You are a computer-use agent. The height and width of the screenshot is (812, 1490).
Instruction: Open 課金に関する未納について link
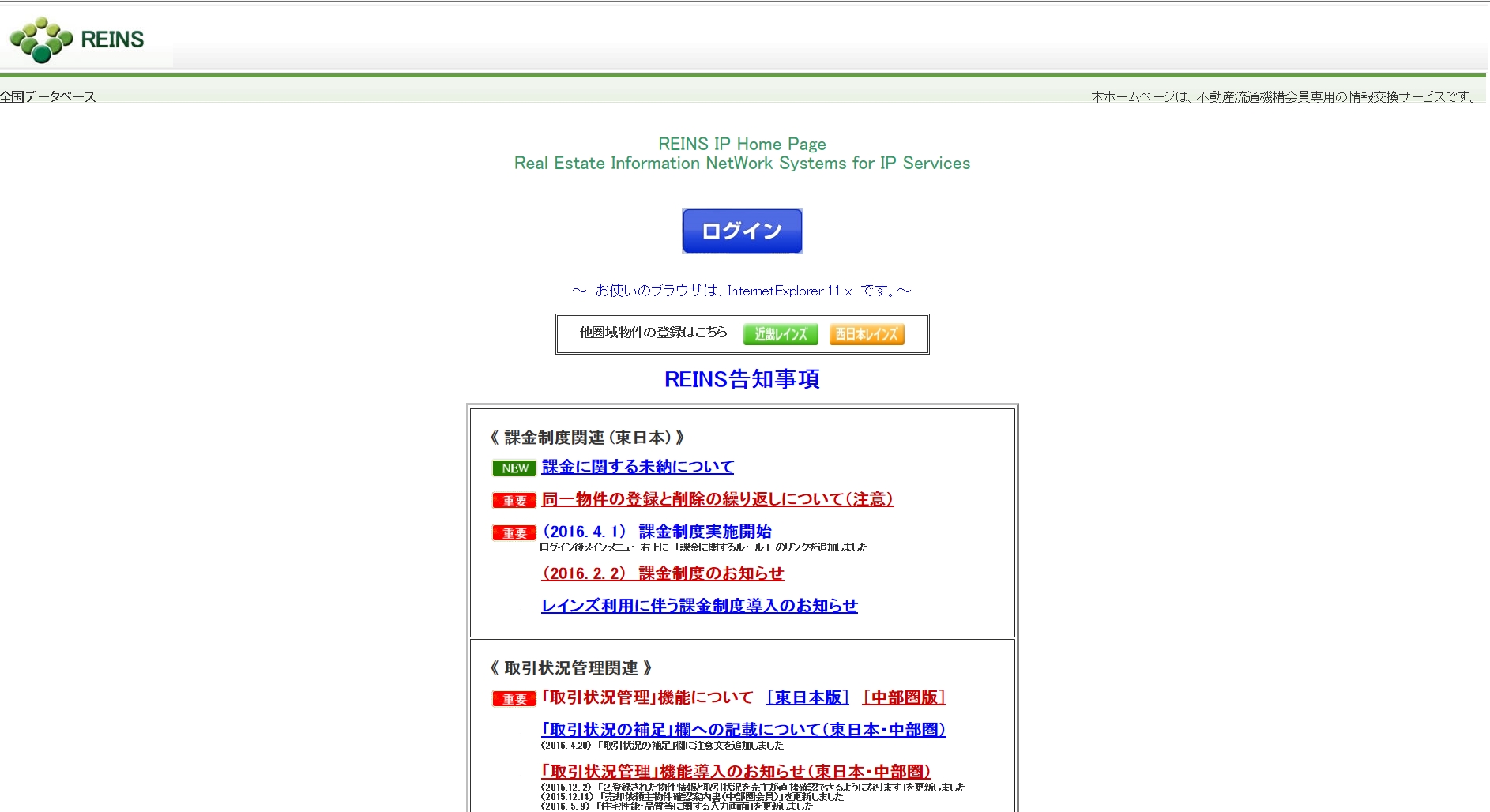point(638,467)
